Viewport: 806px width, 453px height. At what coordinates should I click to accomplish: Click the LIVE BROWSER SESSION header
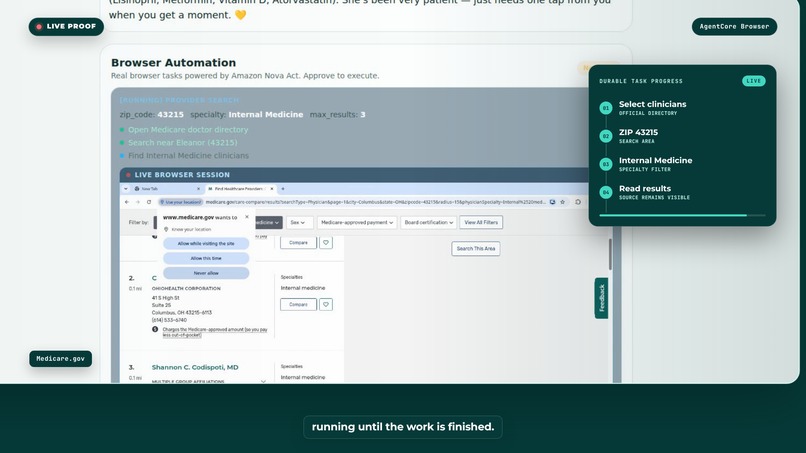click(x=182, y=175)
